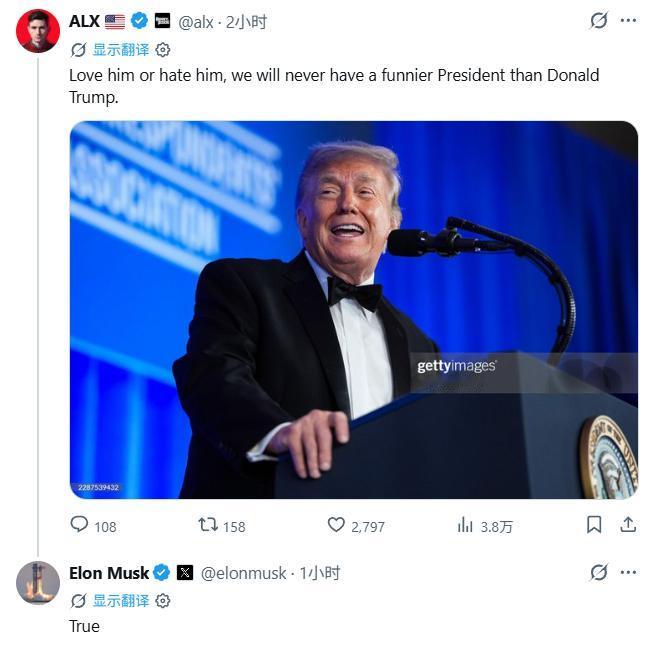
Task: Share the ALX post via upload icon
Action: point(628,525)
